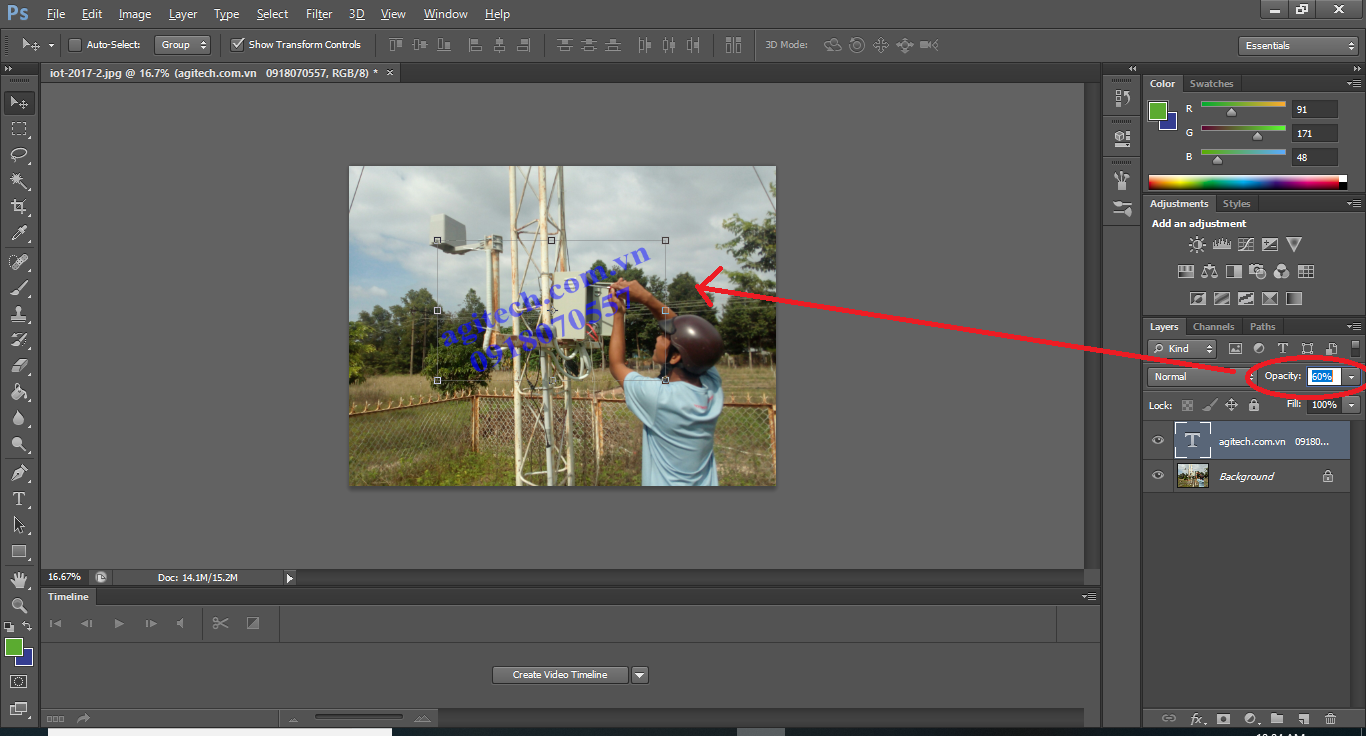Screen dimensions: 1366x736
Task: Hide the Background layer
Action: point(1158,476)
